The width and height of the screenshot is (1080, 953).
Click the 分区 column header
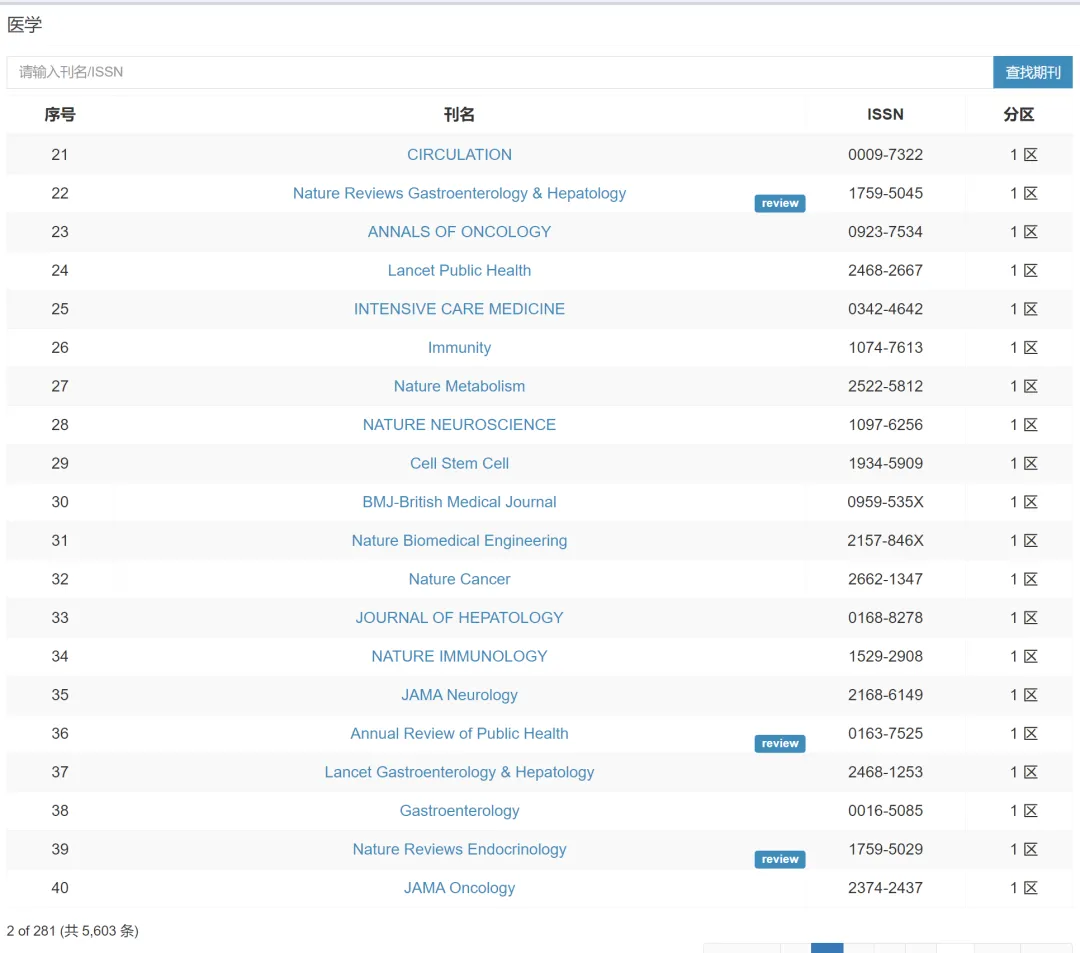click(x=1018, y=115)
